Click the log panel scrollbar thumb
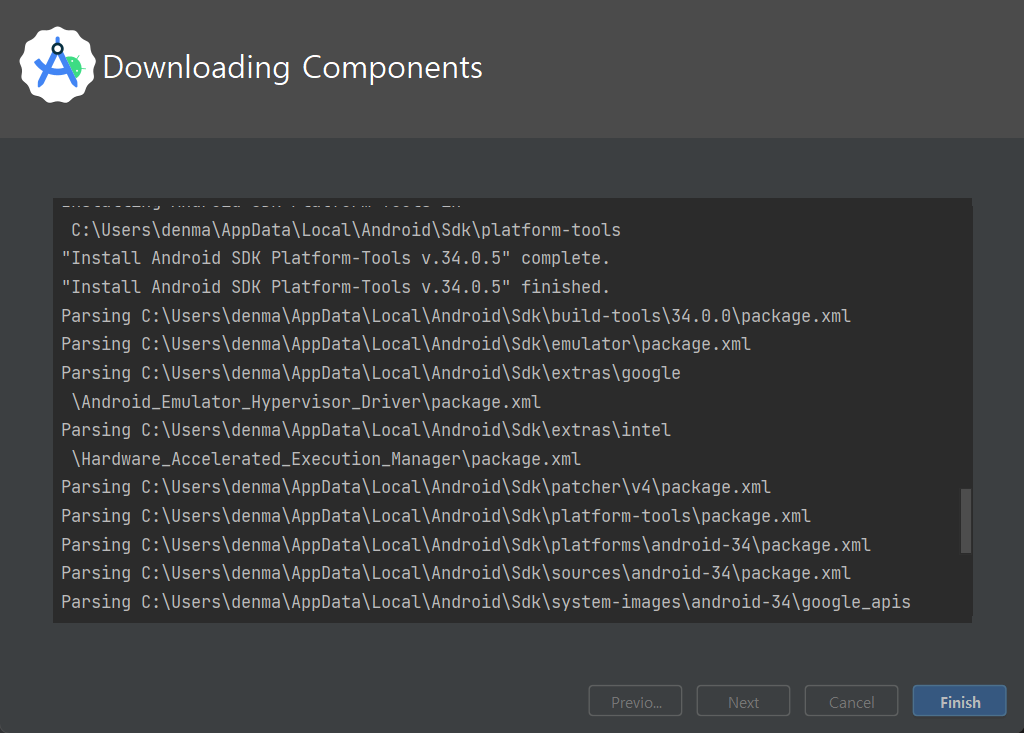The width and height of the screenshot is (1024, 733). pyautogui.click(x=966, y=521)
